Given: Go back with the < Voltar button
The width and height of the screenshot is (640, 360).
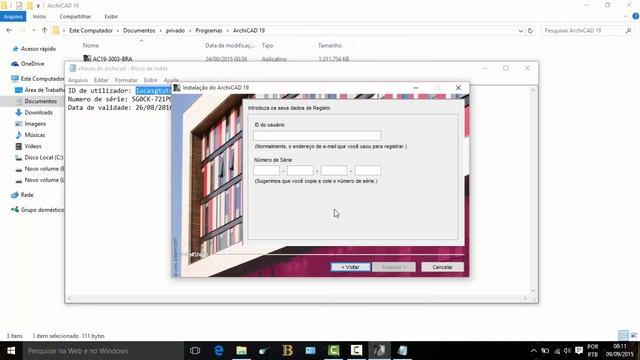Looking at the screenshot, I should pyautogui.click(x=350, y=267).
